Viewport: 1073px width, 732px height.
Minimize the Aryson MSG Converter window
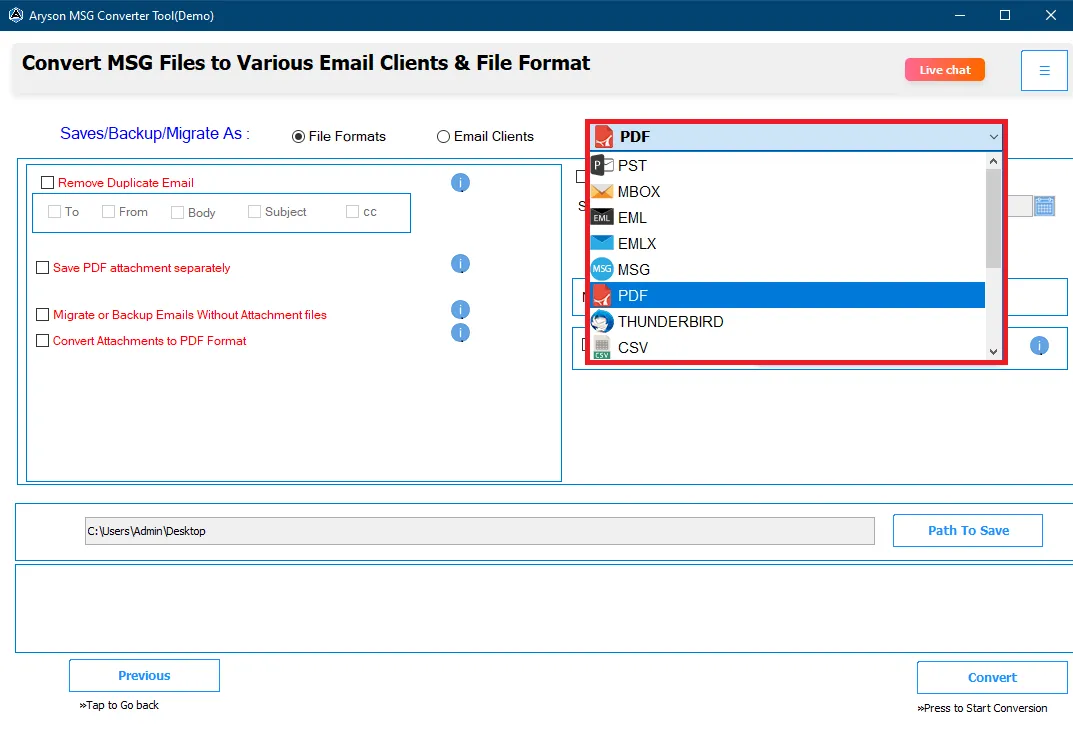[x=960, y=15]
